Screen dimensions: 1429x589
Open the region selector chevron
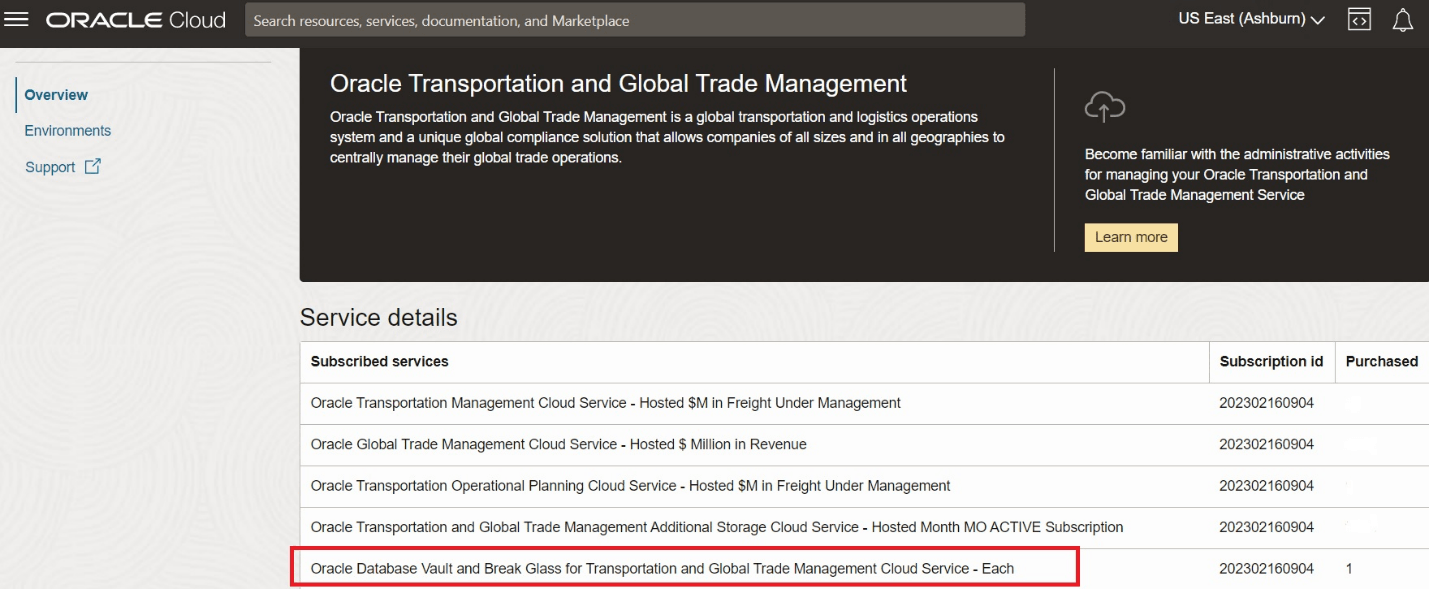click(1319, 18)
